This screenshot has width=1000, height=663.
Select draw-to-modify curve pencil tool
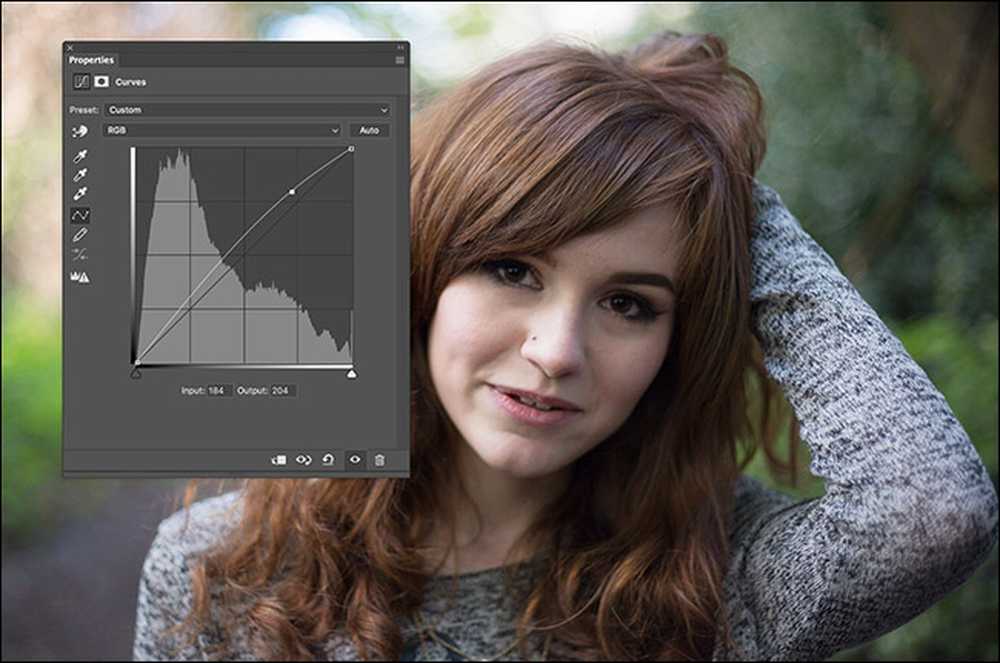pos(80,235)
